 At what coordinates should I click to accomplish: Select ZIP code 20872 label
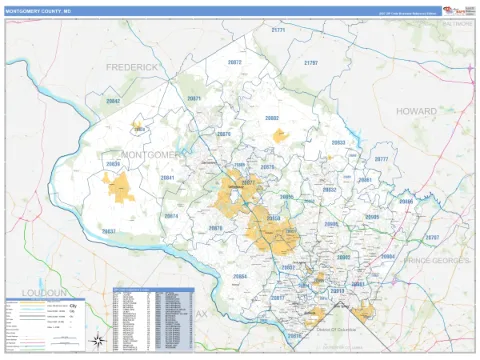point(235,62)
